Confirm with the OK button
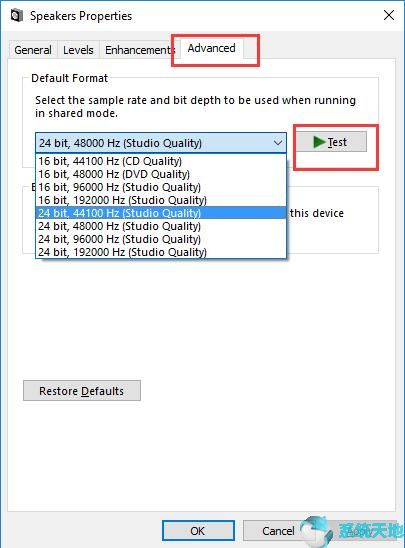The width and height of the screenshot is (405, 548). pyautogui.click(x=198, y=531)
